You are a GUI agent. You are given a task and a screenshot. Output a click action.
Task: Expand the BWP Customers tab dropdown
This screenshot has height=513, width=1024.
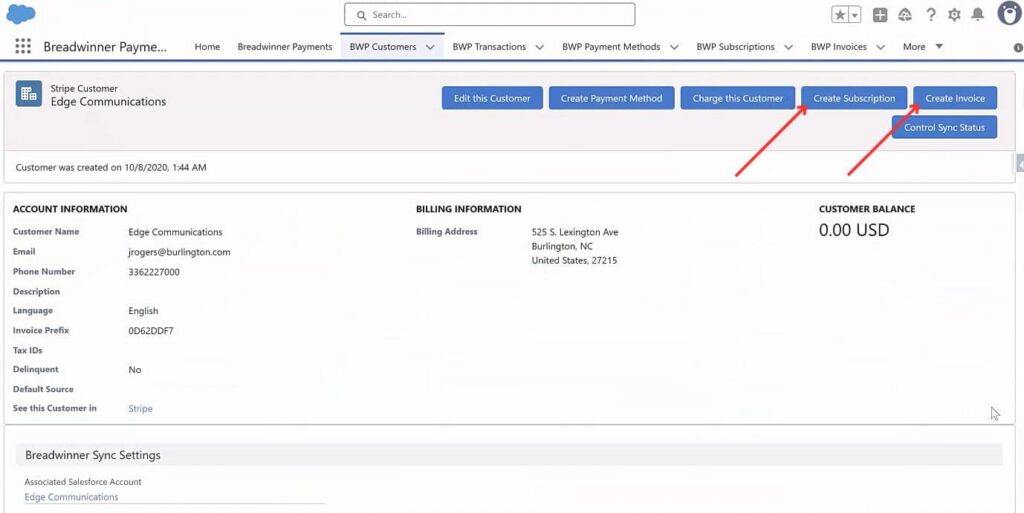(430, 47)
